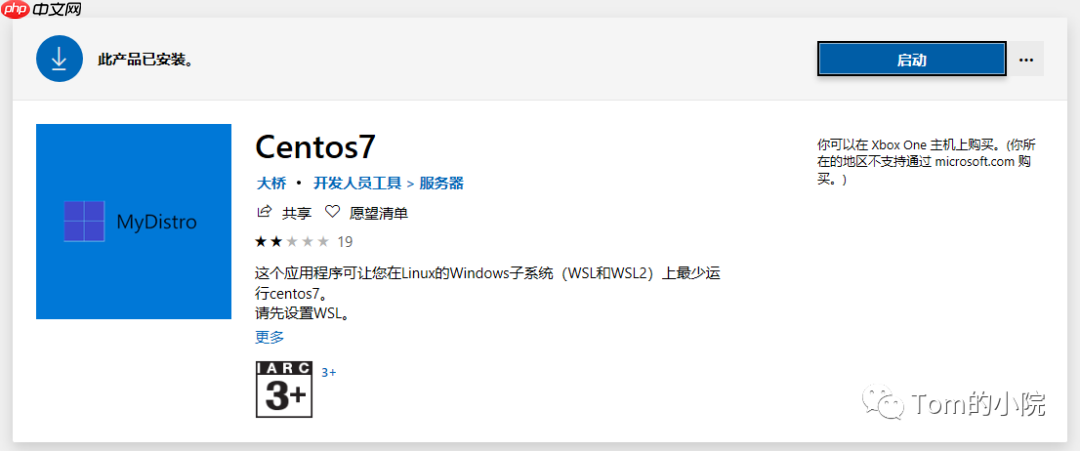Click the IARC 3+ rating badge
1080x451 pixels.
(x=284, y=389)
